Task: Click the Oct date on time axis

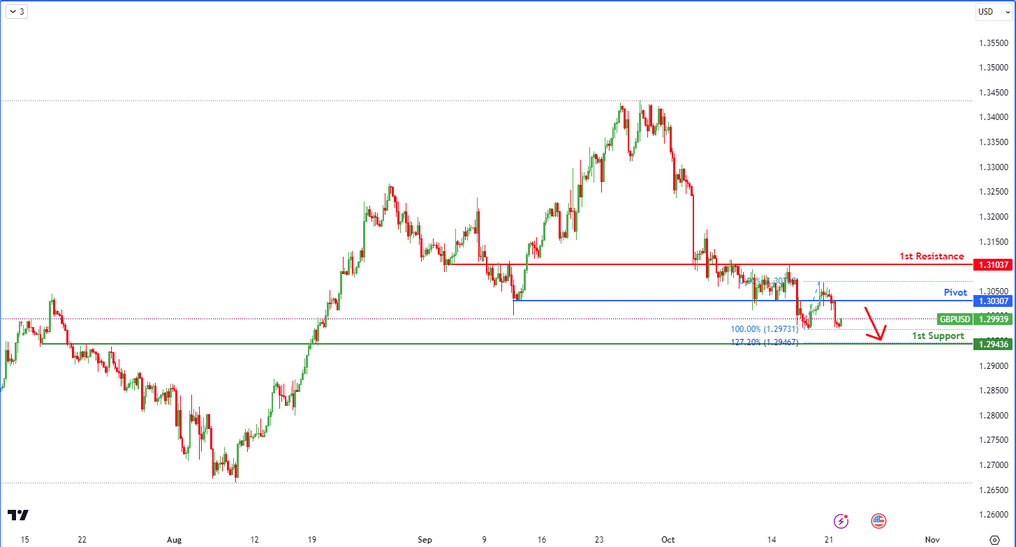Action: (x=668, y=540)
